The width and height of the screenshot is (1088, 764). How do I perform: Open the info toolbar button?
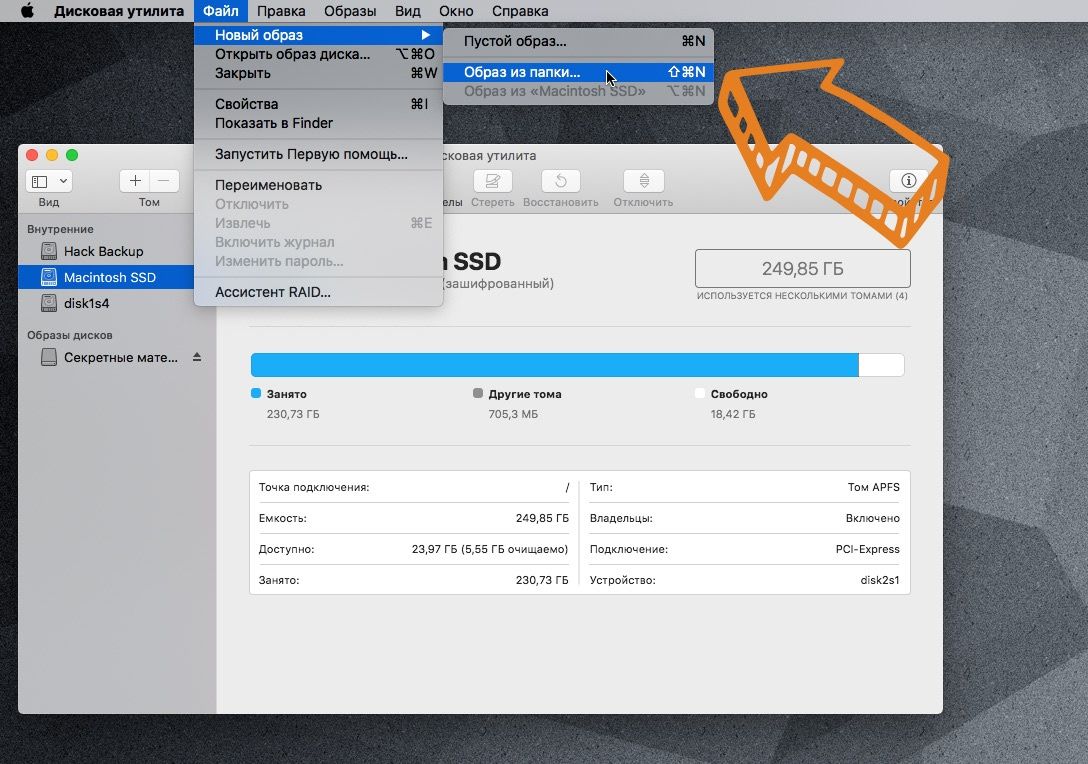(x=908, y=181)
